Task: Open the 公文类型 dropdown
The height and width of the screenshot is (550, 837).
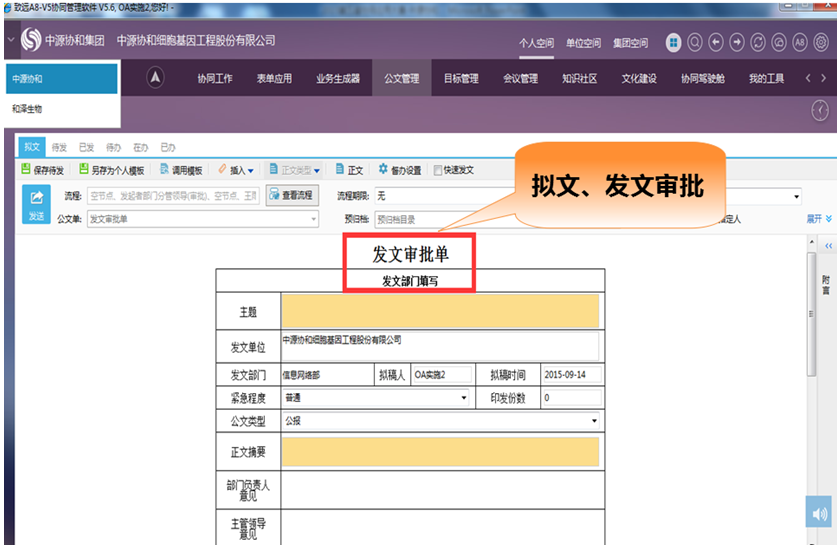Action: [x=594, y=422]
